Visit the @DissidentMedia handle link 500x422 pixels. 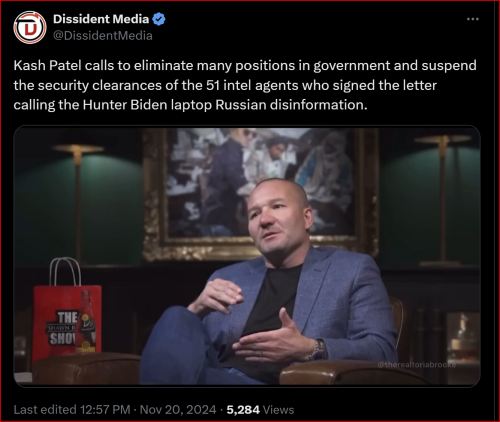pos(103,36)
